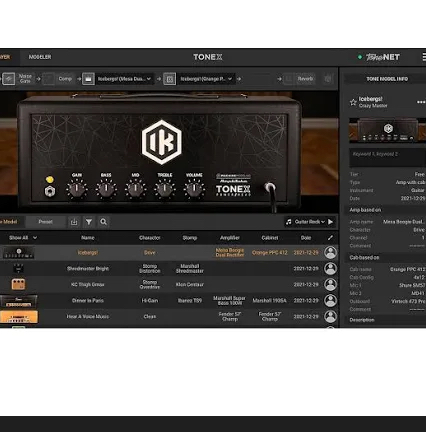
Task: Expand the Show All dropdown
Action: click(x=23, y=238)
